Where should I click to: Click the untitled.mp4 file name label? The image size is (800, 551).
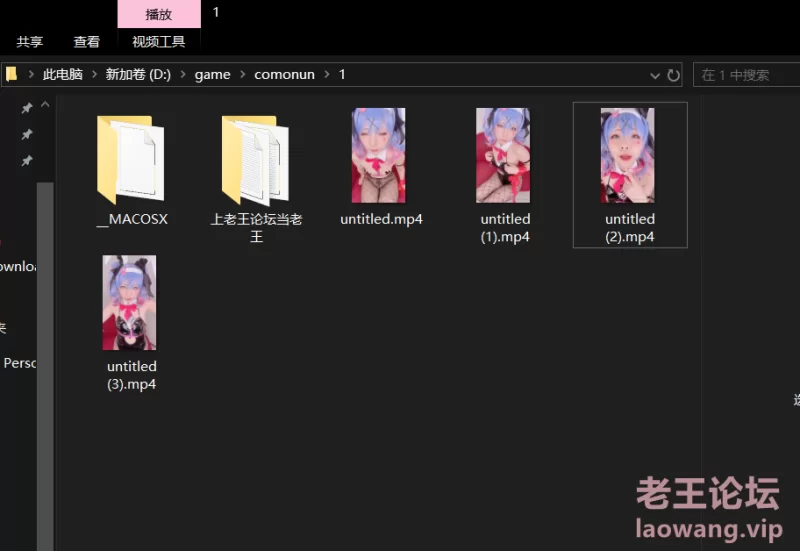(381, 219)
